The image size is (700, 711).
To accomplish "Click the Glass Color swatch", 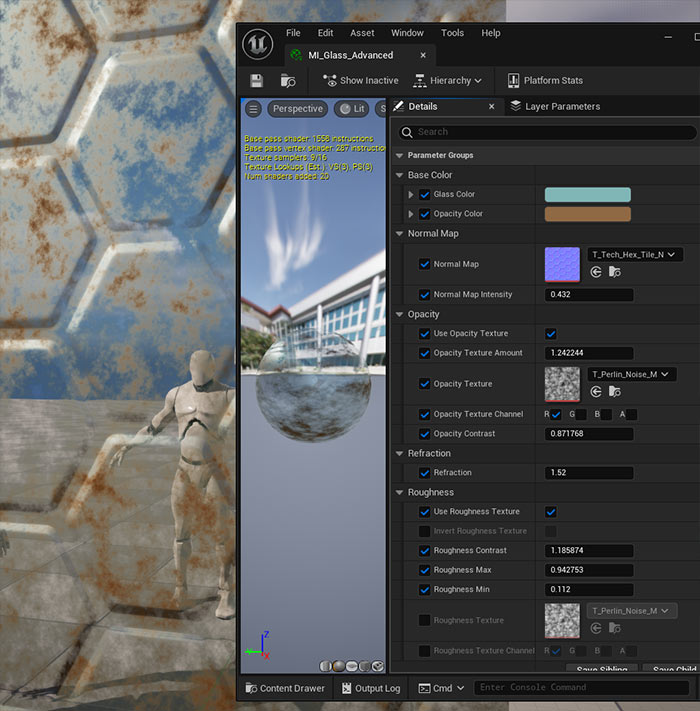I will (587, 195).
